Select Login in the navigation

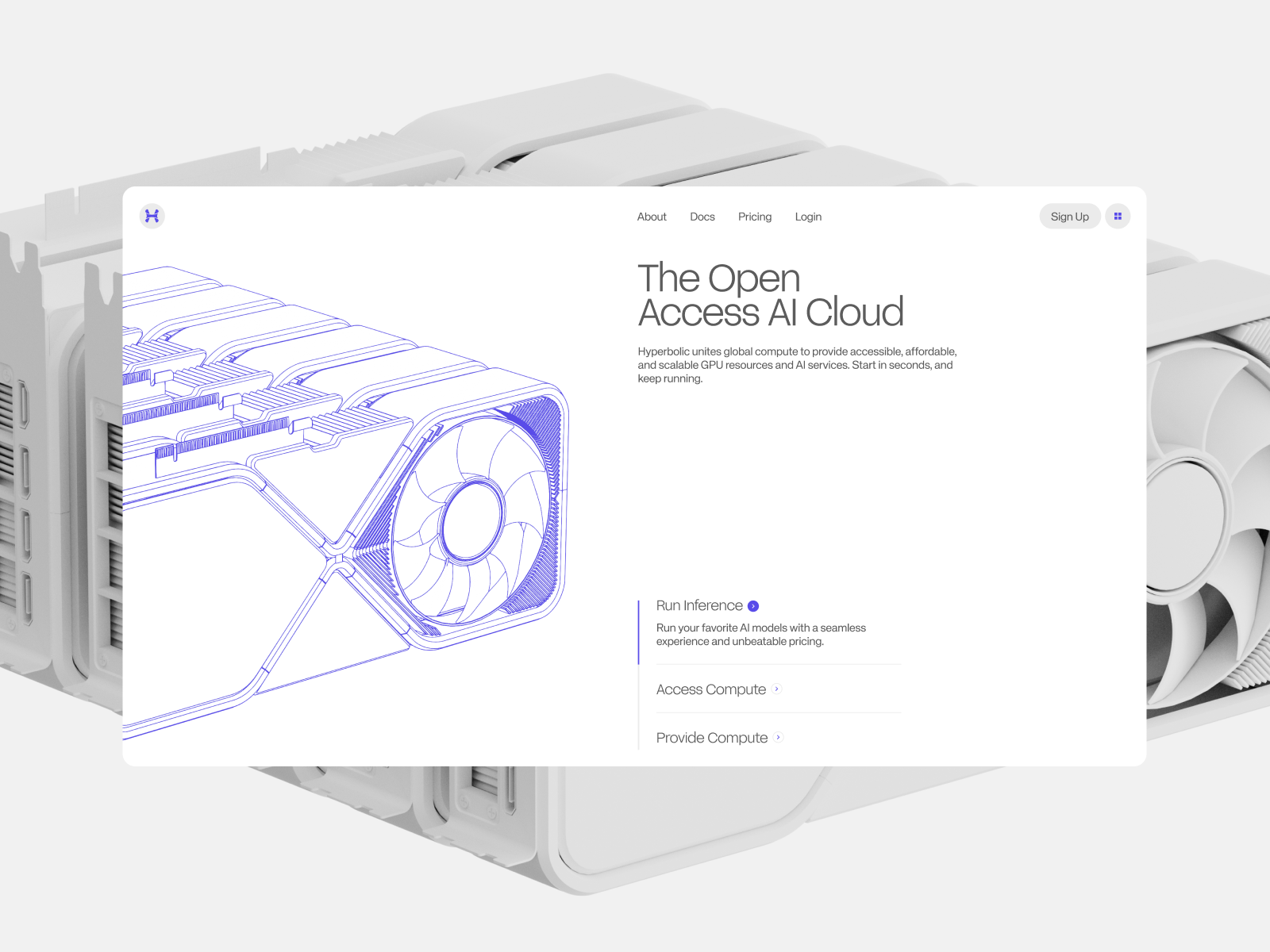pos(808,217)
